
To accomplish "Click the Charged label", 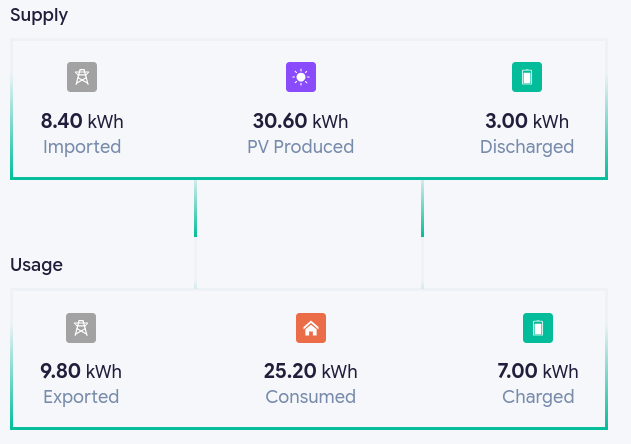I will click(538, 397).
